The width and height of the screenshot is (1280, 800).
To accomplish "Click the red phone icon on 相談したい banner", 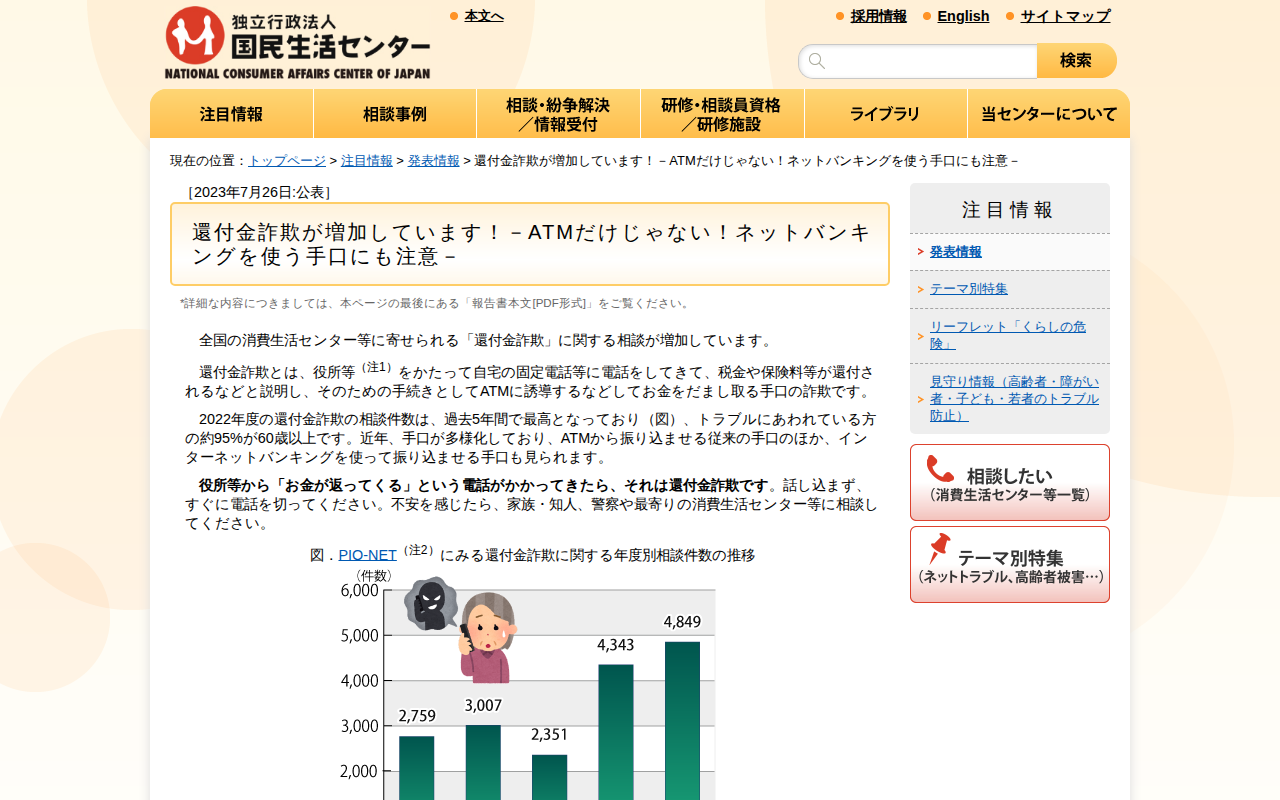I will point(940,469).
